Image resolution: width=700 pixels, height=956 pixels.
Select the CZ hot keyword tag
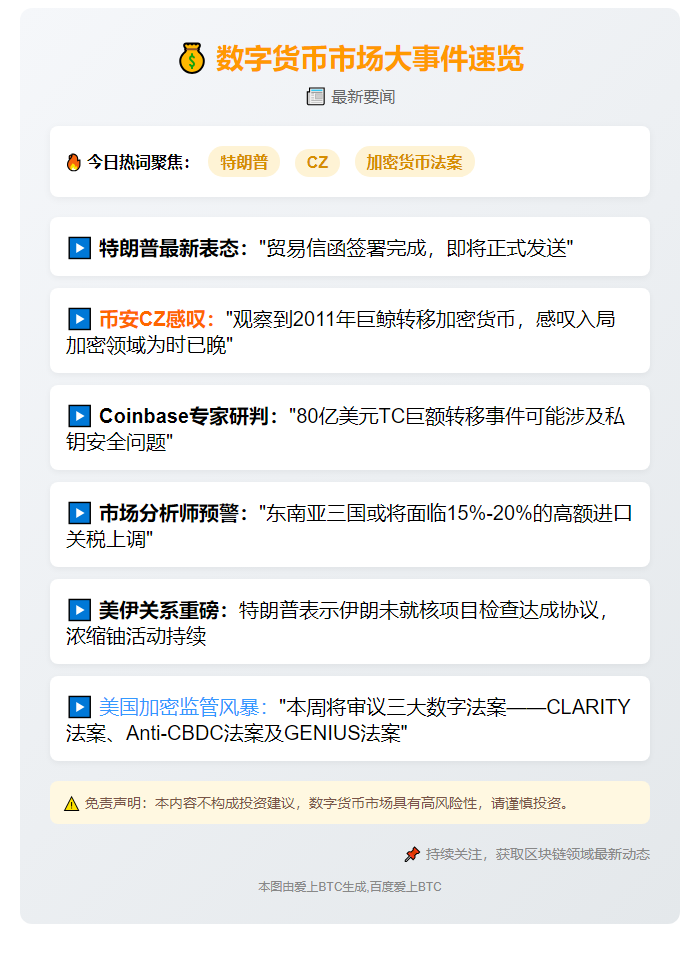coord(317,162)
